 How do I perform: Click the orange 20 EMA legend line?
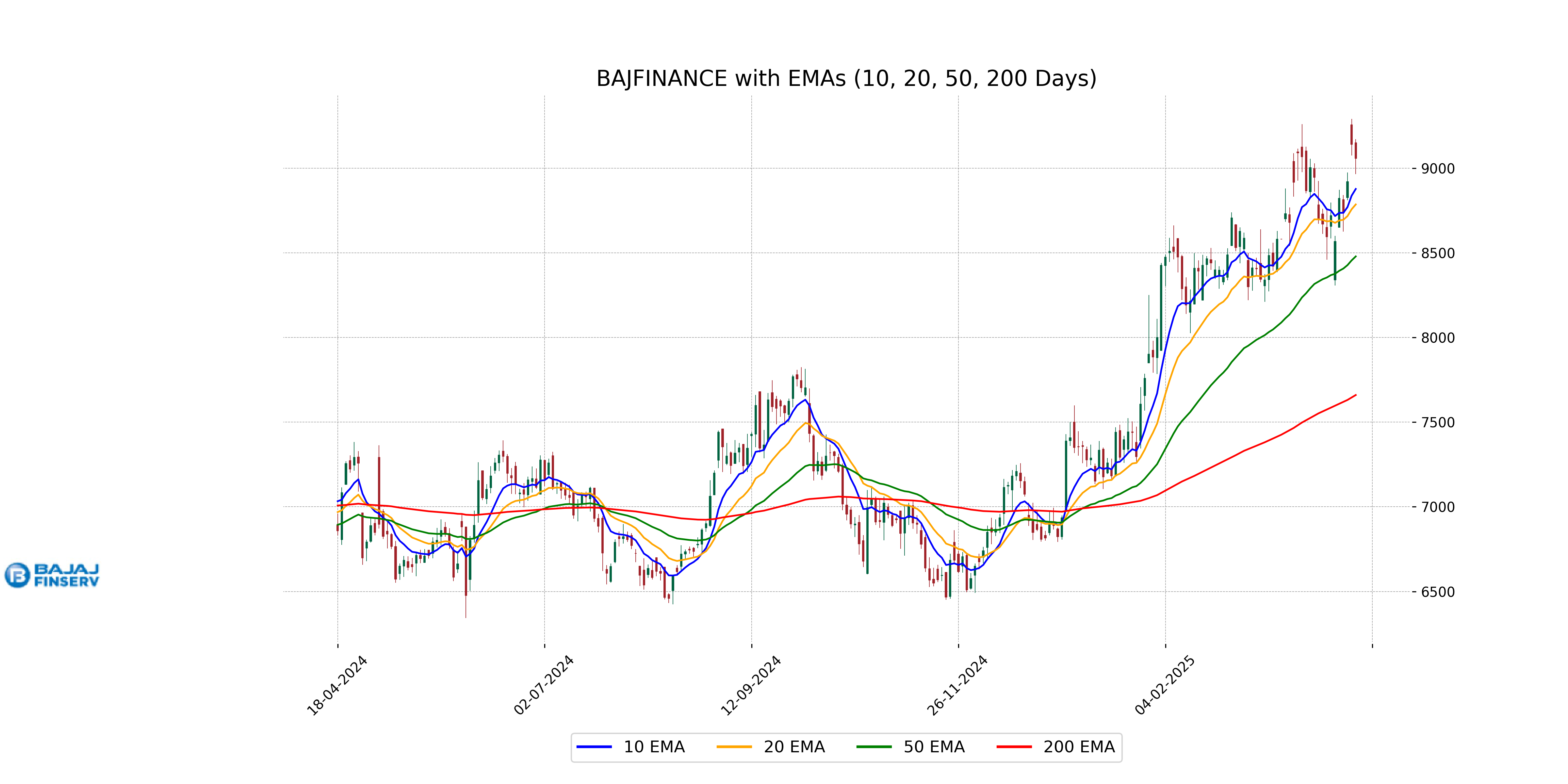coord(734,747)
